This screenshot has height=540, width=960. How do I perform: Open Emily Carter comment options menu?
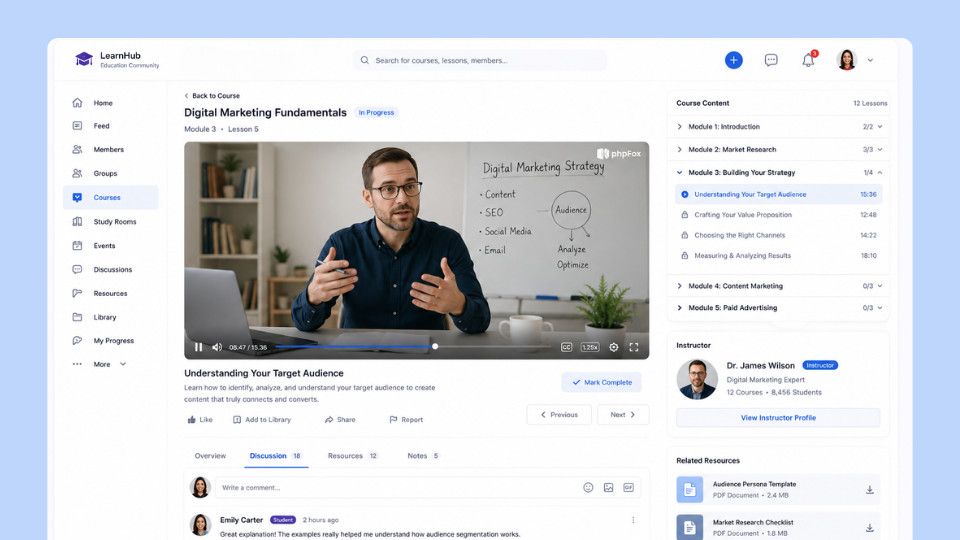[x=633, y=520]
